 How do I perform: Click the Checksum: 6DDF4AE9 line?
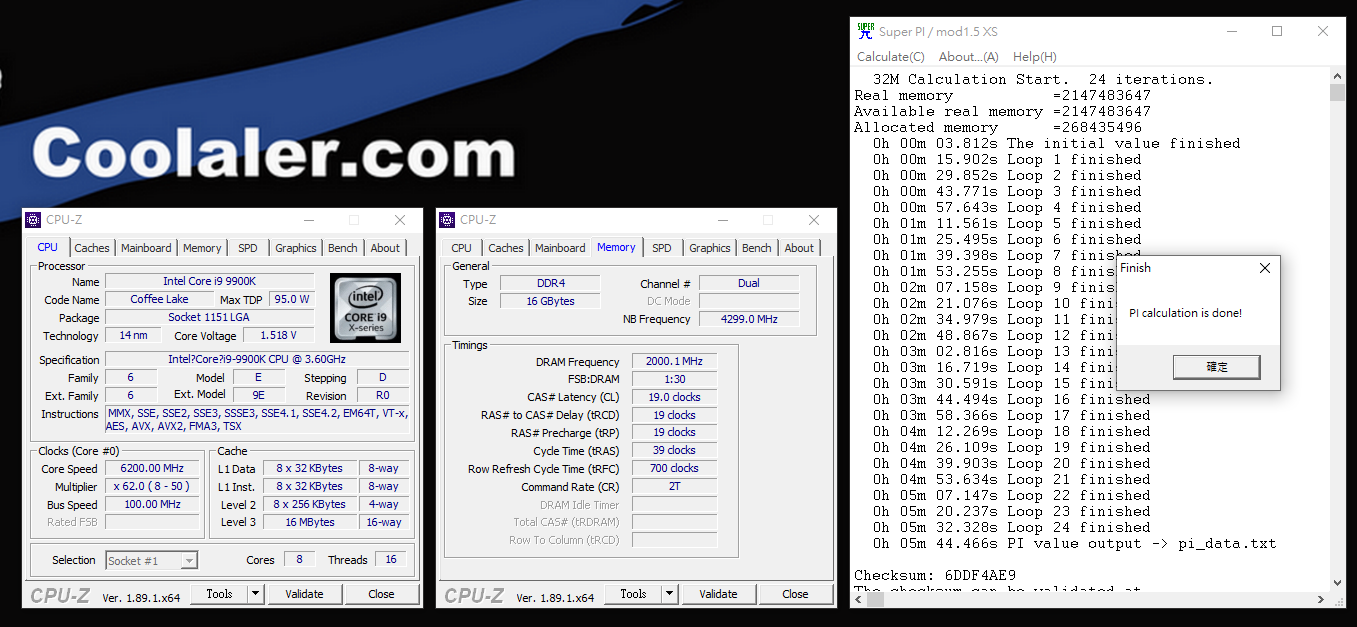935,575
